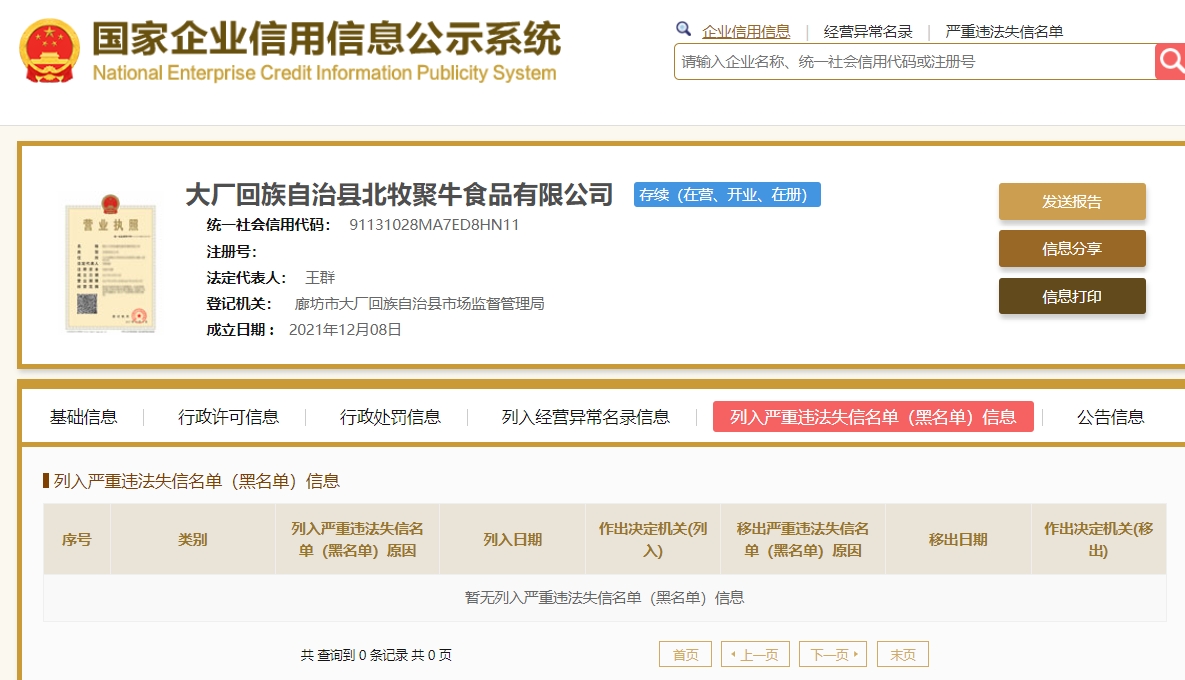The height and width of the screenshot is (680, 1185).
Task: Click the red search button icon
Action: 1170,61
